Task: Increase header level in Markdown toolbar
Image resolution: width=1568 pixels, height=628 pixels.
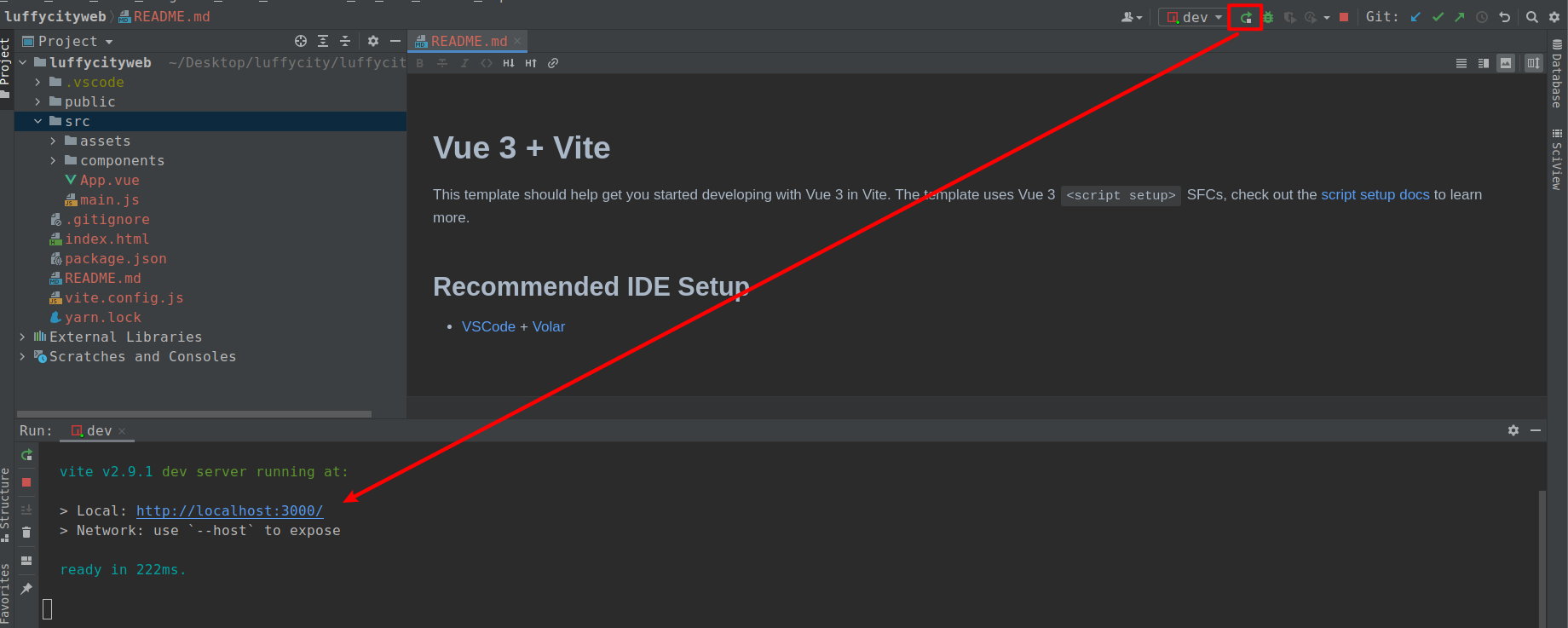Action: (531, 63)
